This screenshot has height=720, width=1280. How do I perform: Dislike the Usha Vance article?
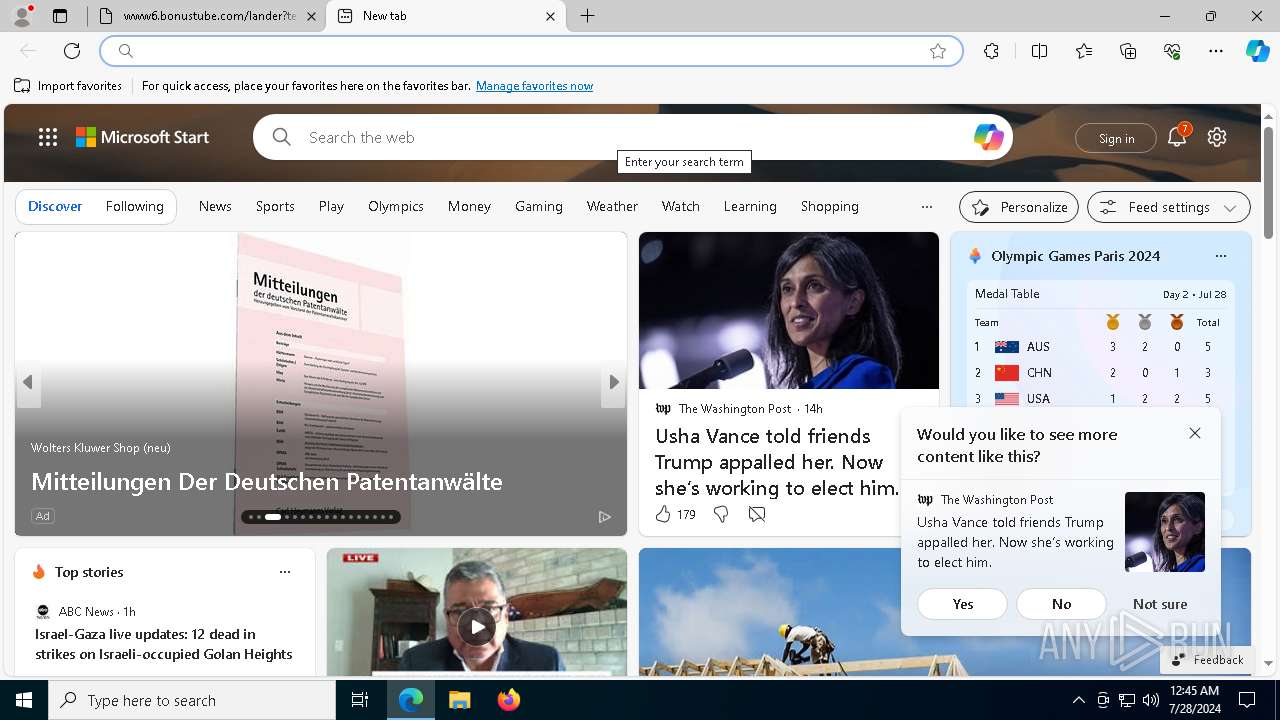721,514
